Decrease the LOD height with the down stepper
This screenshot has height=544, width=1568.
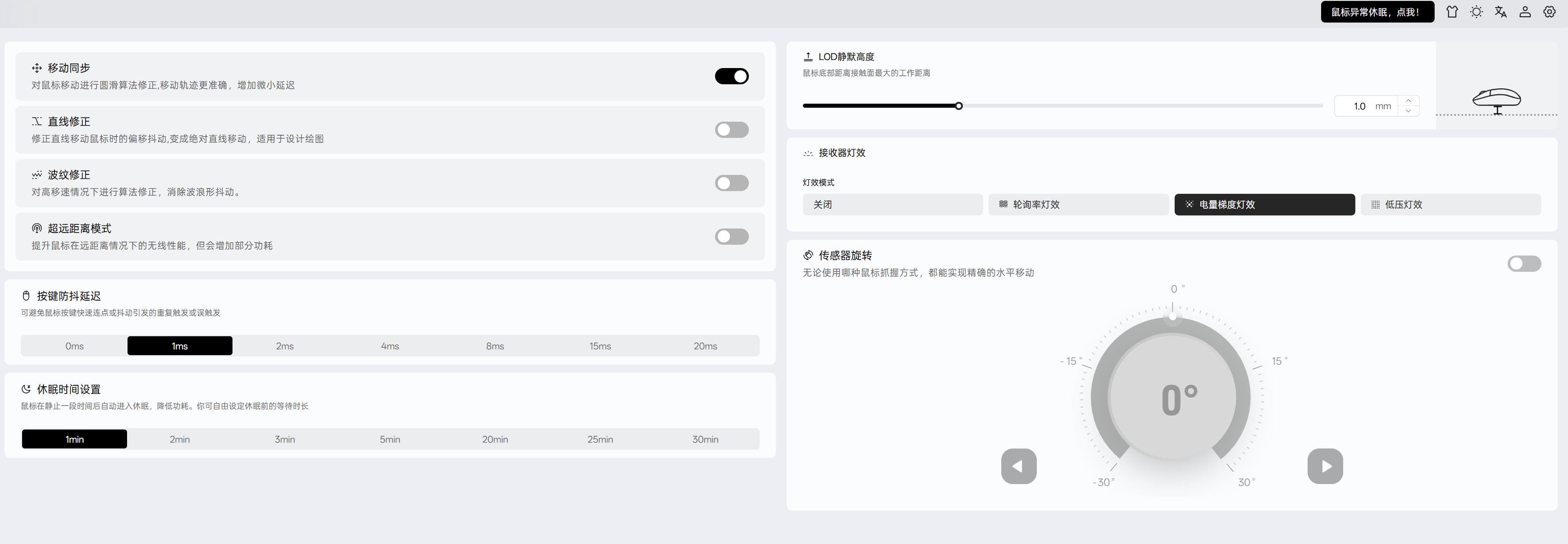click(1408, 111)
